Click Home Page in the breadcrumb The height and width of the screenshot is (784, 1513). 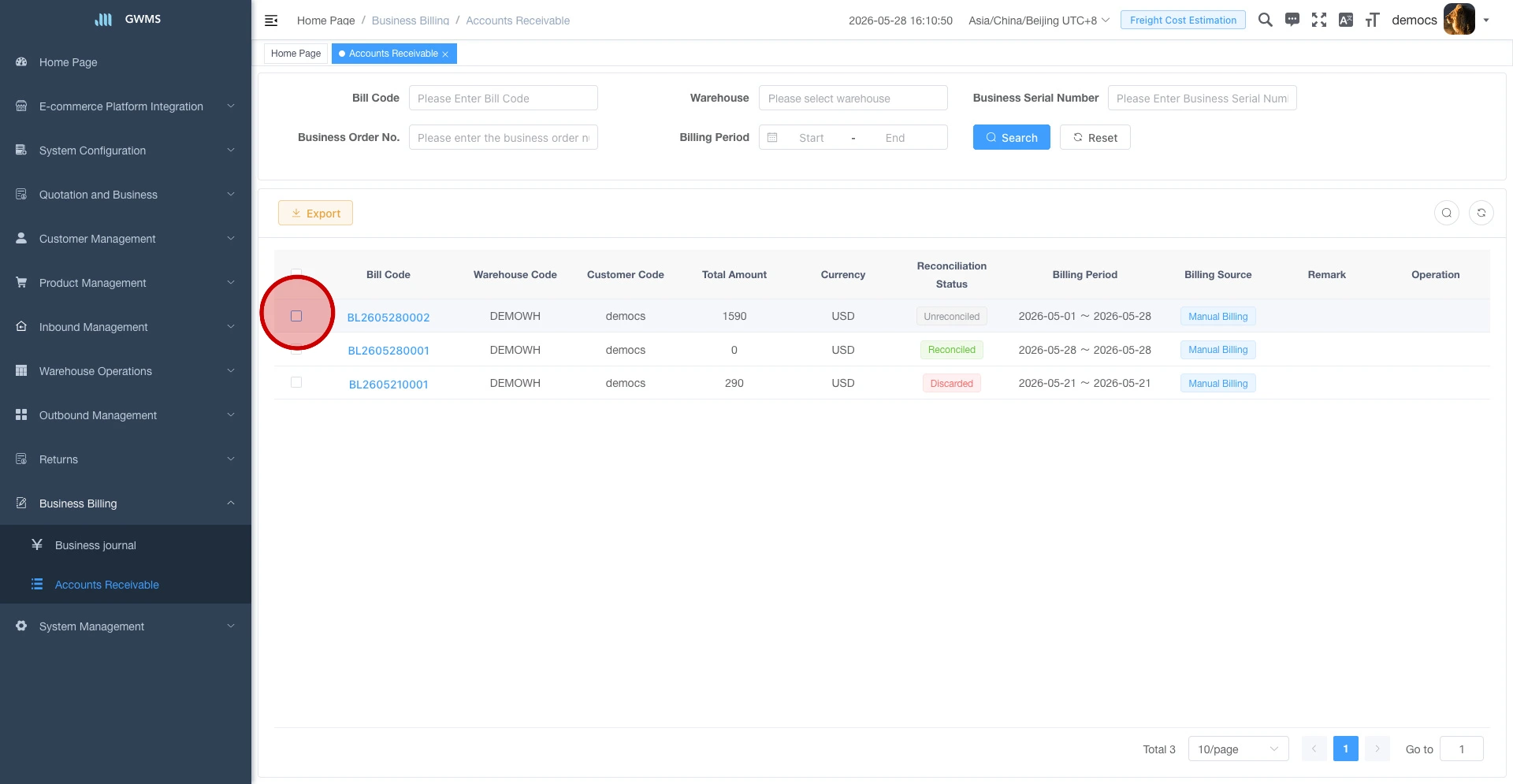tap(325, 20)
